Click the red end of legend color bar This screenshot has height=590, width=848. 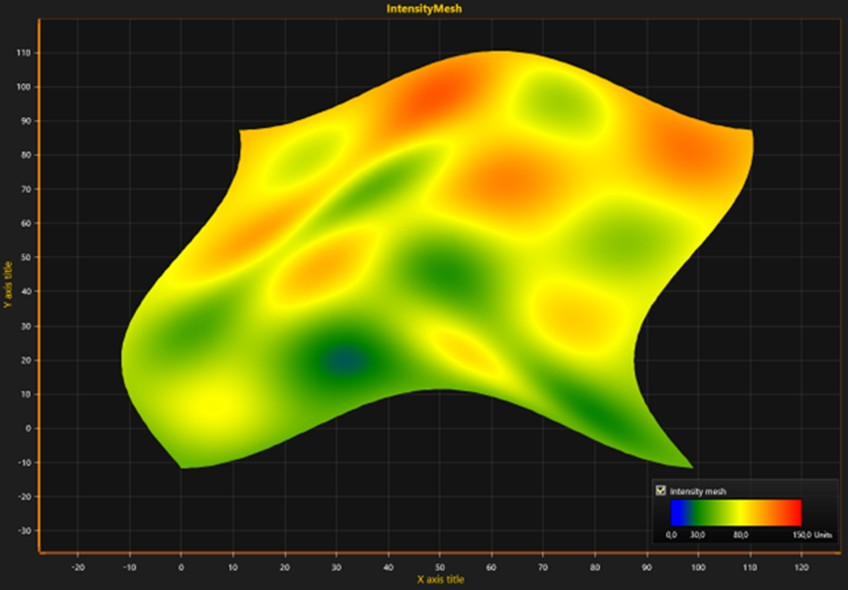pos(794,512)
